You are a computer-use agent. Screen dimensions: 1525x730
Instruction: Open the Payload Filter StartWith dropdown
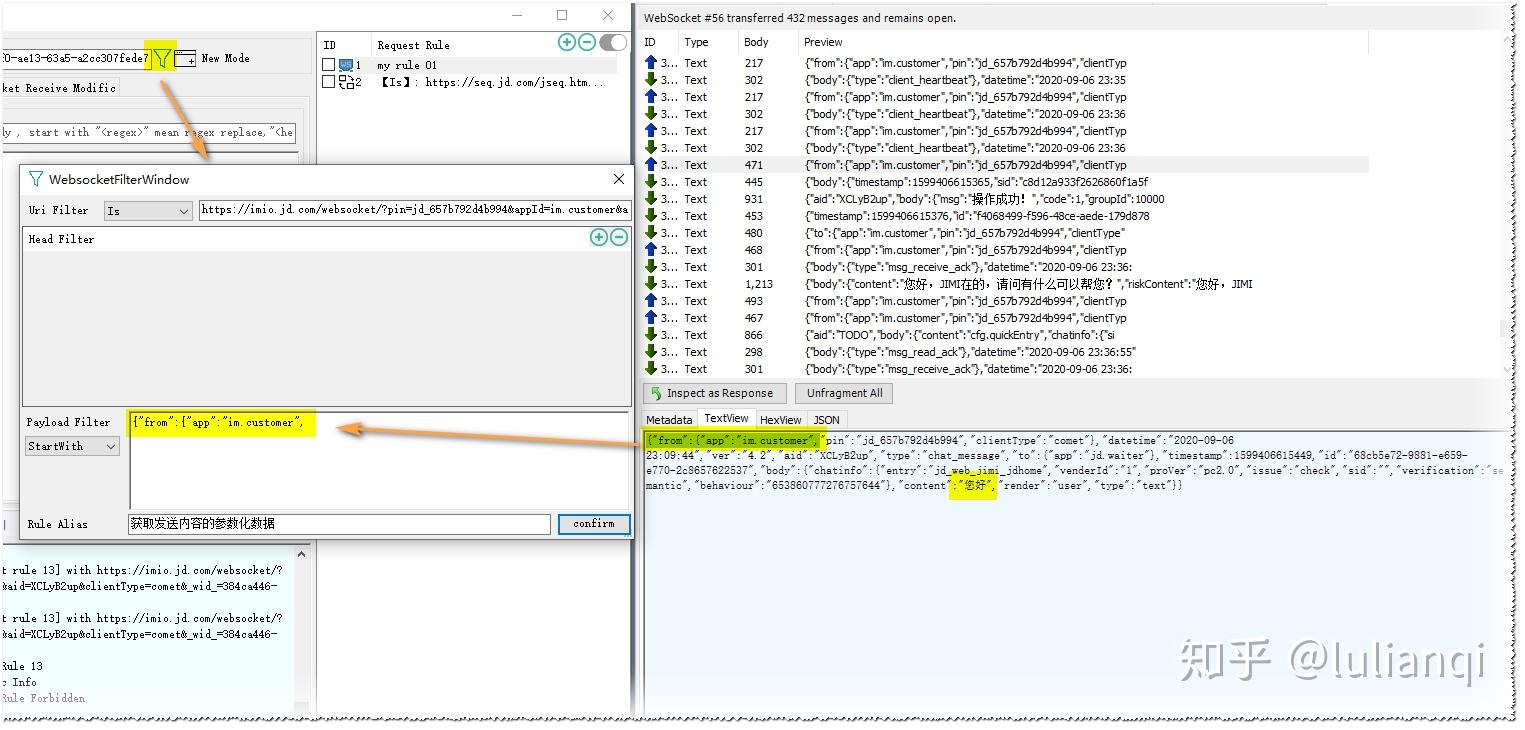[x=72, y=446]
